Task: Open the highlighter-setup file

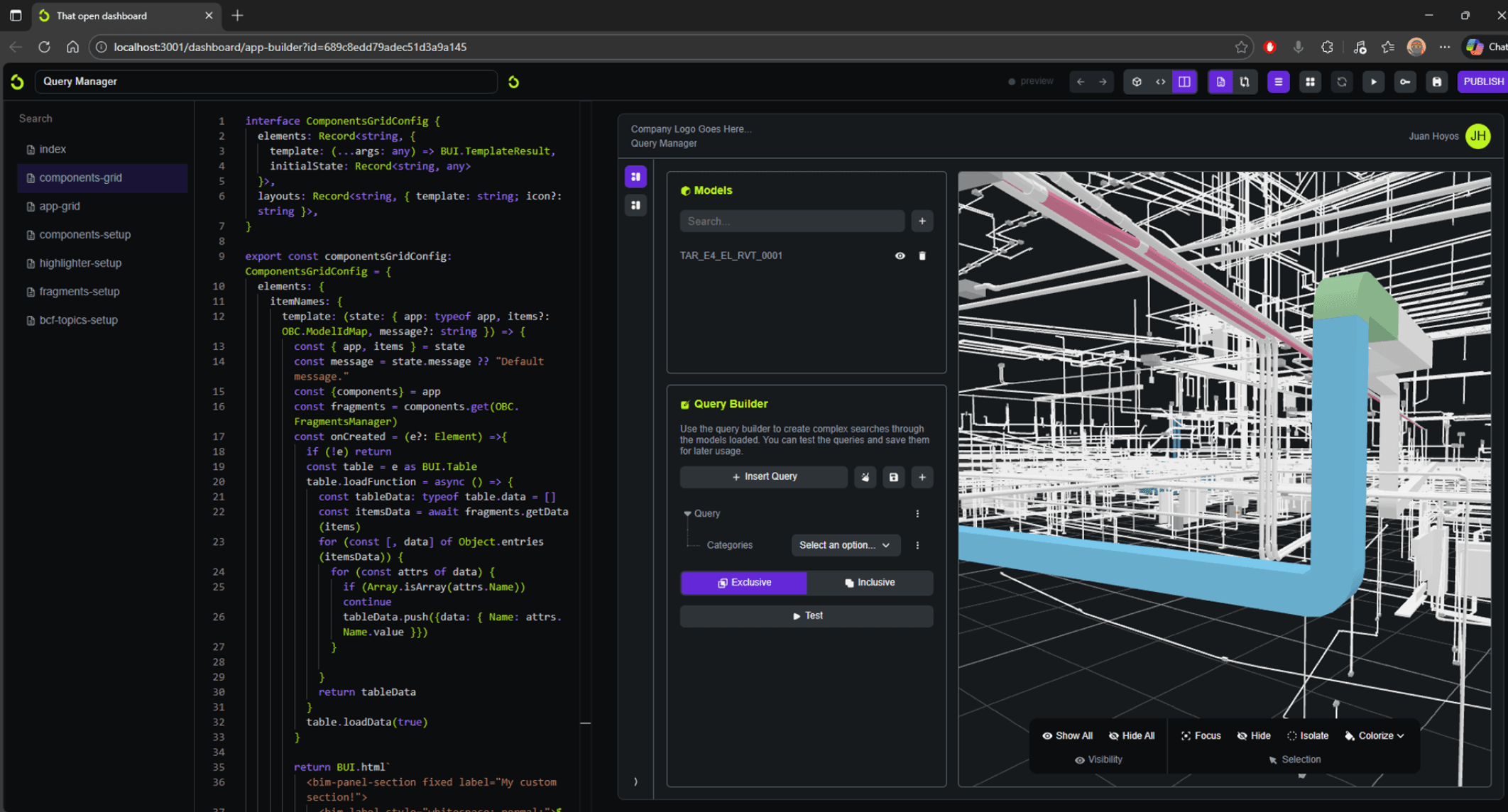Action: pos(80,263)
